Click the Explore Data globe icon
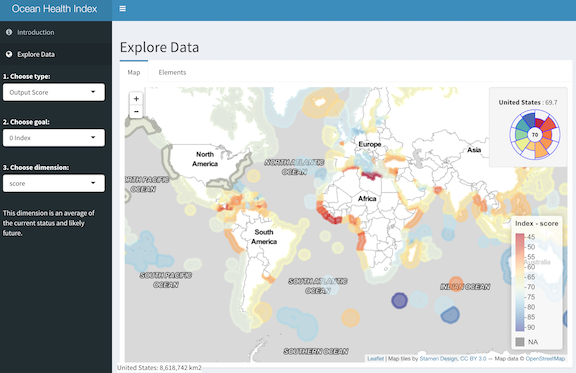The width and height of the screenshot is (576, 373). point(9,54)
